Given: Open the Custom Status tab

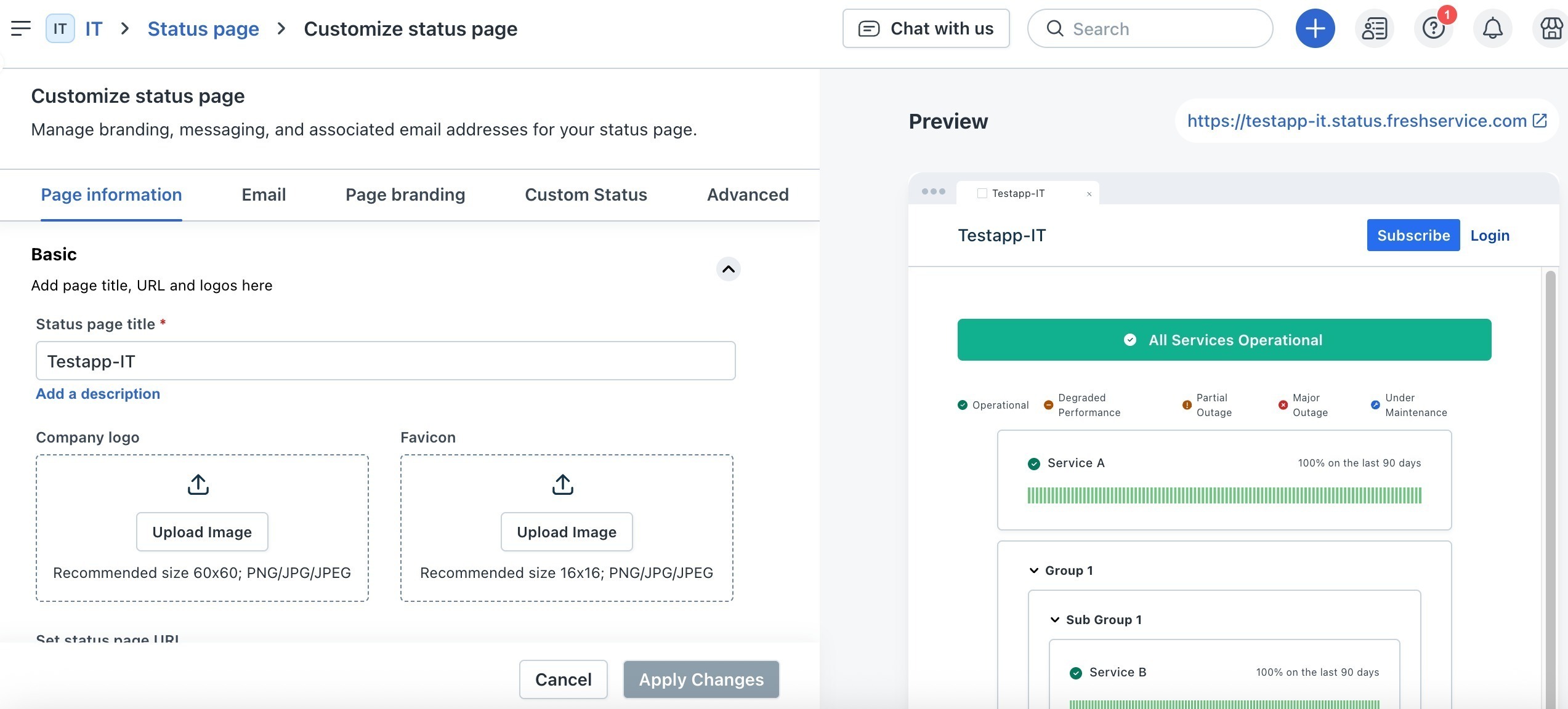Looking at the screenshot, I should click(585, 194).
